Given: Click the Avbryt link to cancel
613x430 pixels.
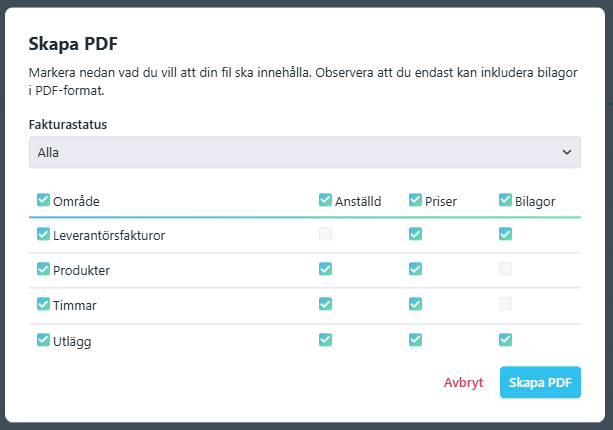Looking at the screenshot, I should click(x=463, y=382).
